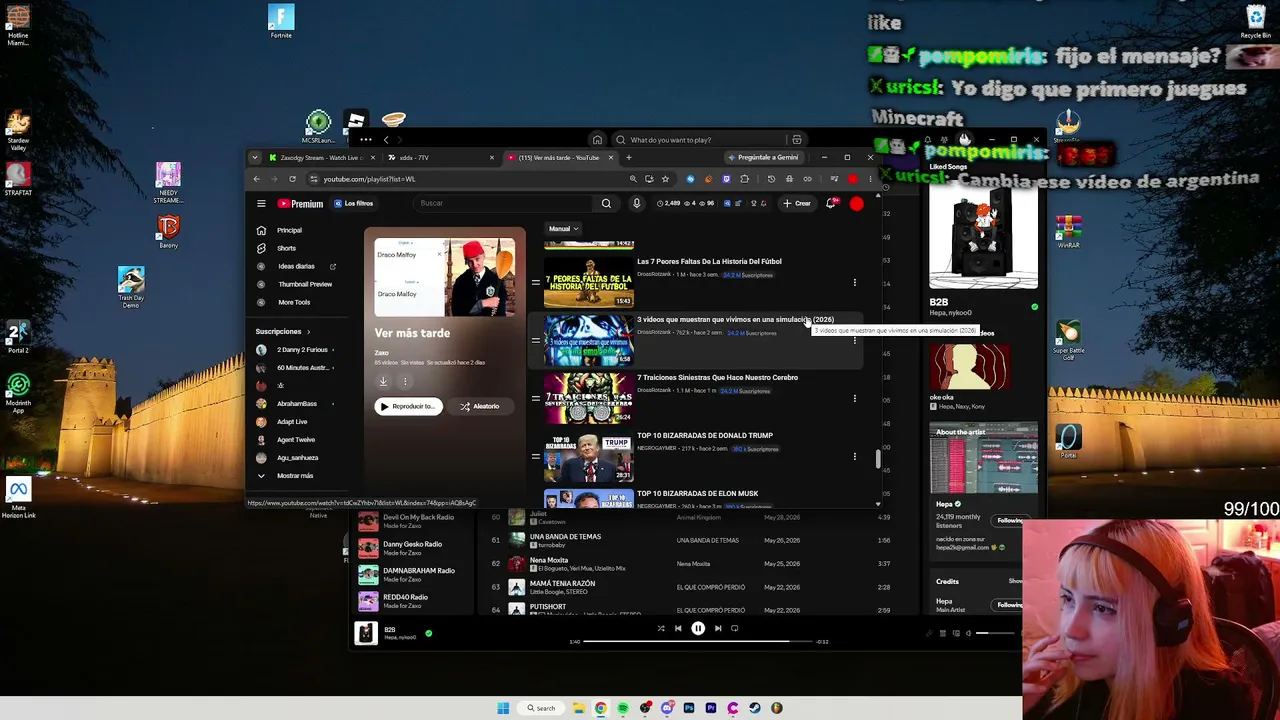
Task: Open Recycle Bin on desktop
Action: click(x=1256, y=21)
